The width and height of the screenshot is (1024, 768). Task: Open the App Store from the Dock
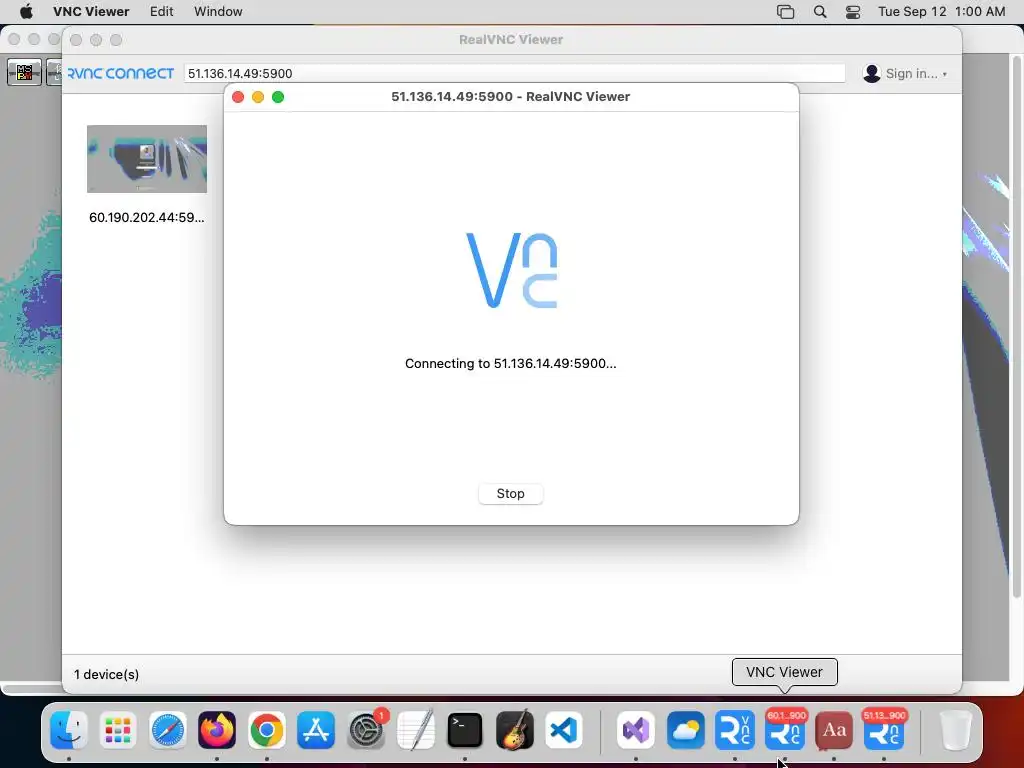click(x=316, y=730)
